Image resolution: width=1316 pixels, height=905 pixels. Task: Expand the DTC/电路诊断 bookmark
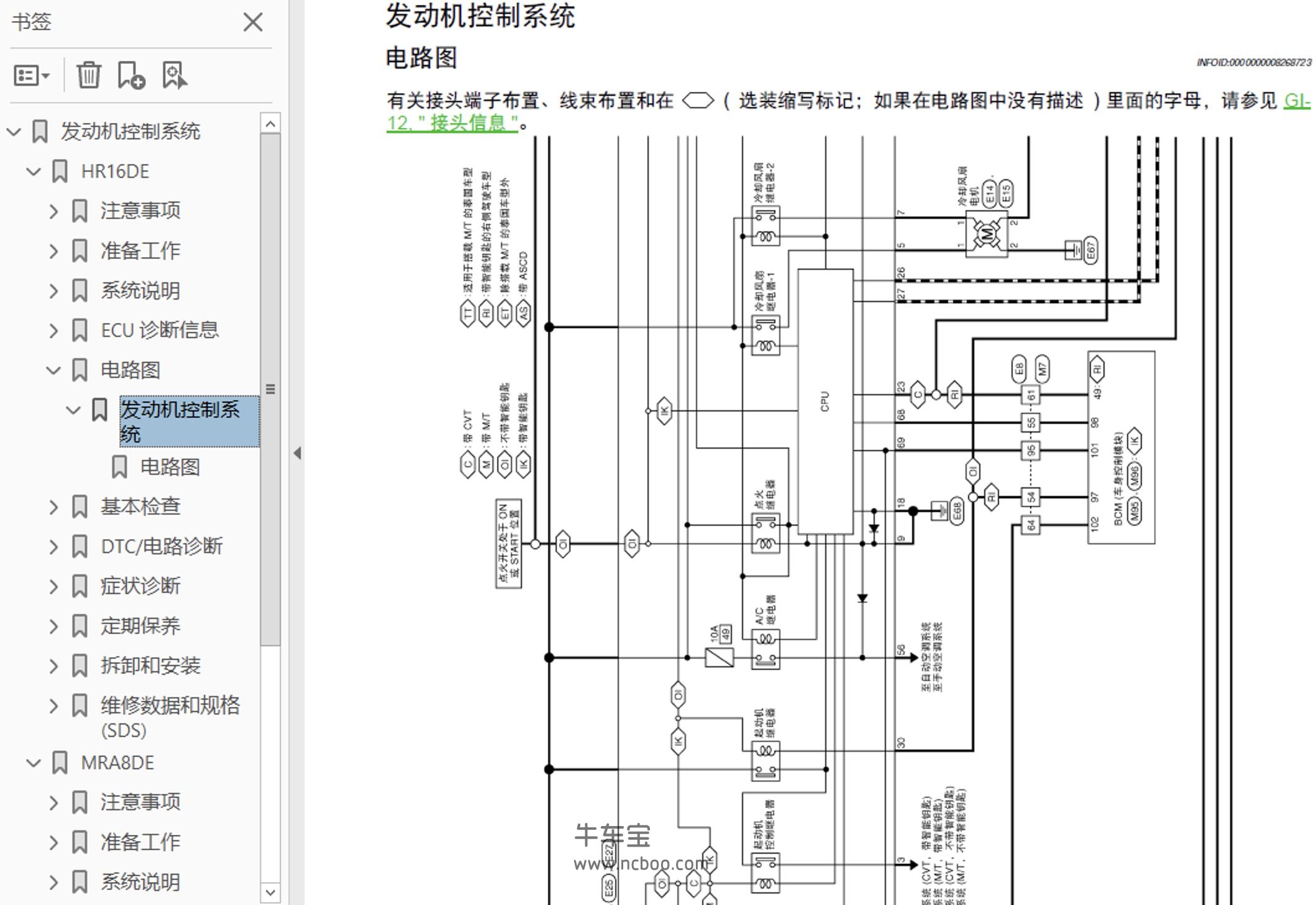tap(53, 546)
